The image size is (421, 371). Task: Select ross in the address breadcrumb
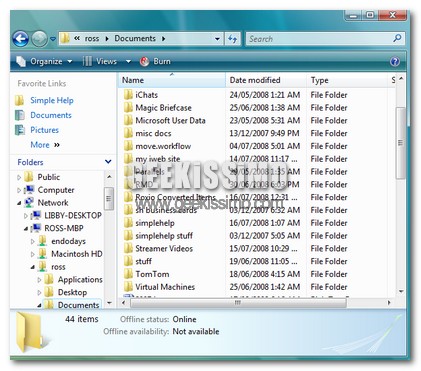pyautogui.click(x=92, y=39)
